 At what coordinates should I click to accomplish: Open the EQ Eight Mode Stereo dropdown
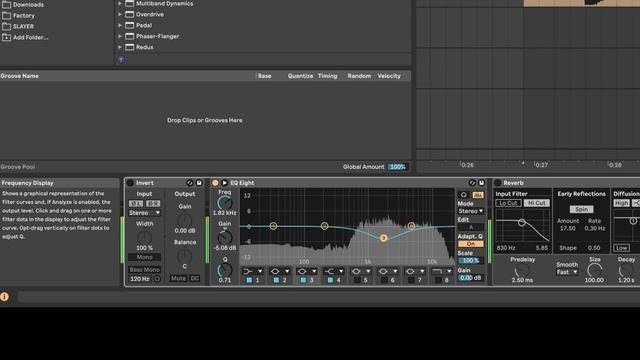point(471,211)
